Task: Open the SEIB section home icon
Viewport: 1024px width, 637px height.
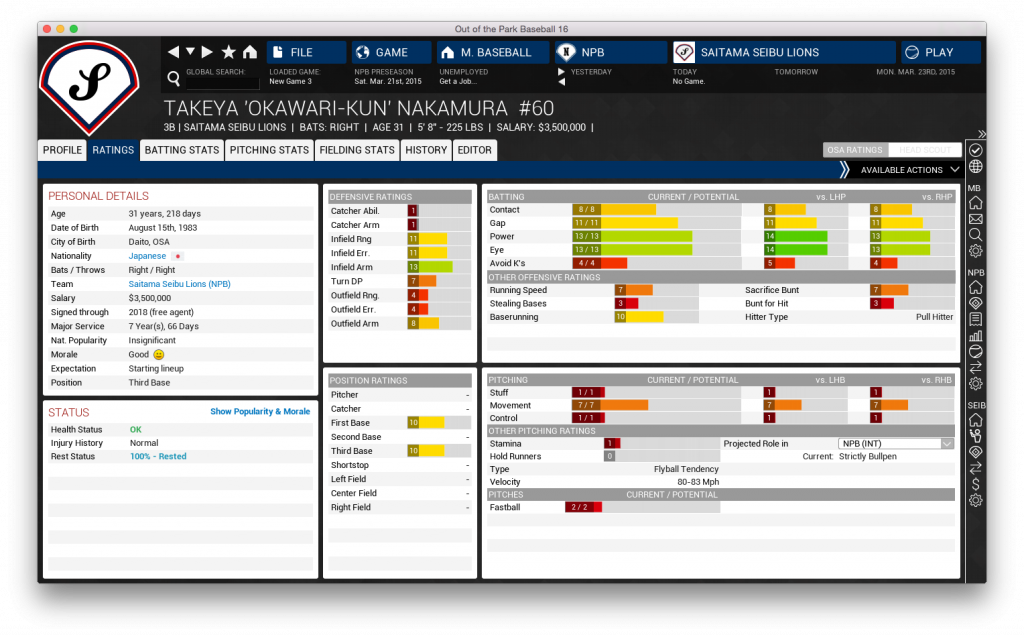Action: 976,420
